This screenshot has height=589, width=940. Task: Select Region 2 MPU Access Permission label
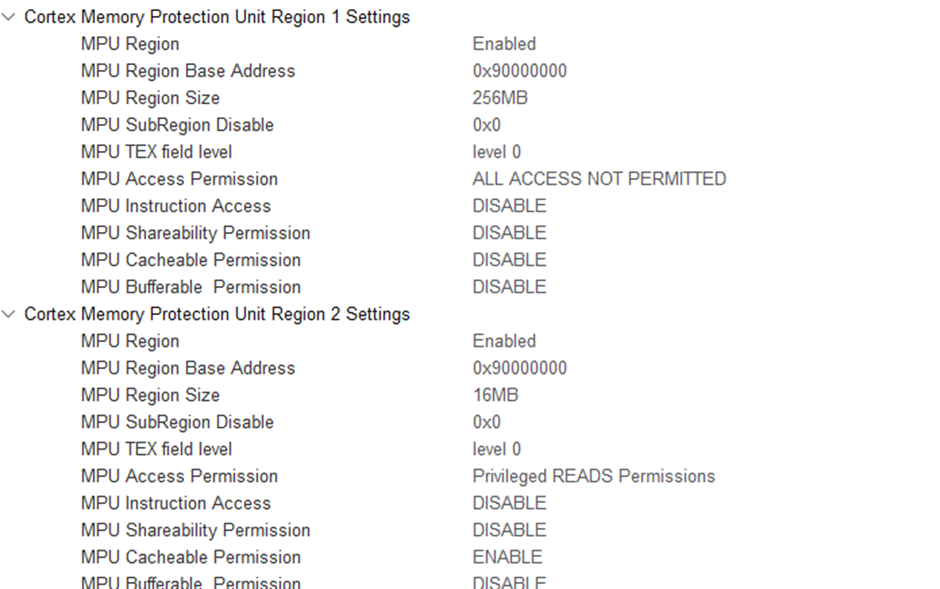pos(179,476)
